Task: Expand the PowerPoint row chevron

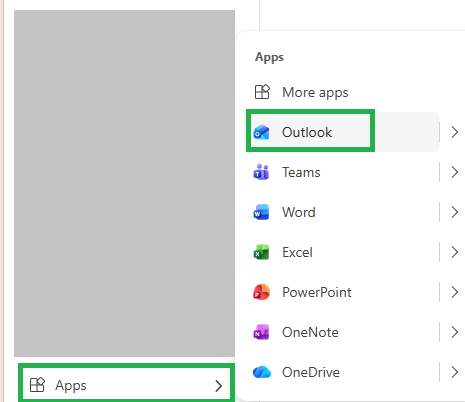Action: (454, 292)
